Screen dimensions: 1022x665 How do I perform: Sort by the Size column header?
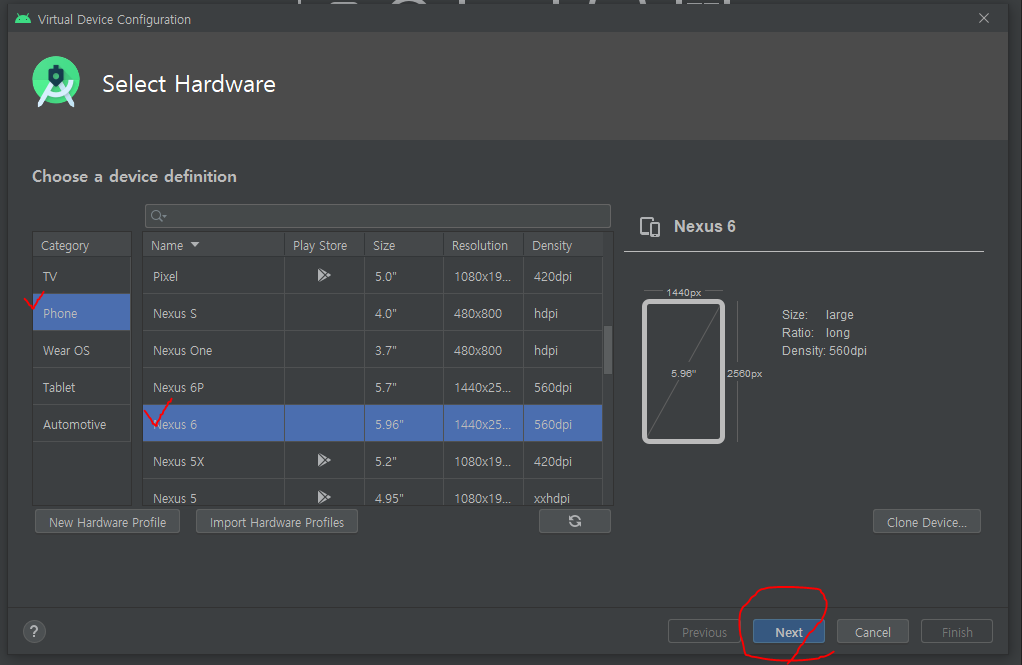point(403,245)
